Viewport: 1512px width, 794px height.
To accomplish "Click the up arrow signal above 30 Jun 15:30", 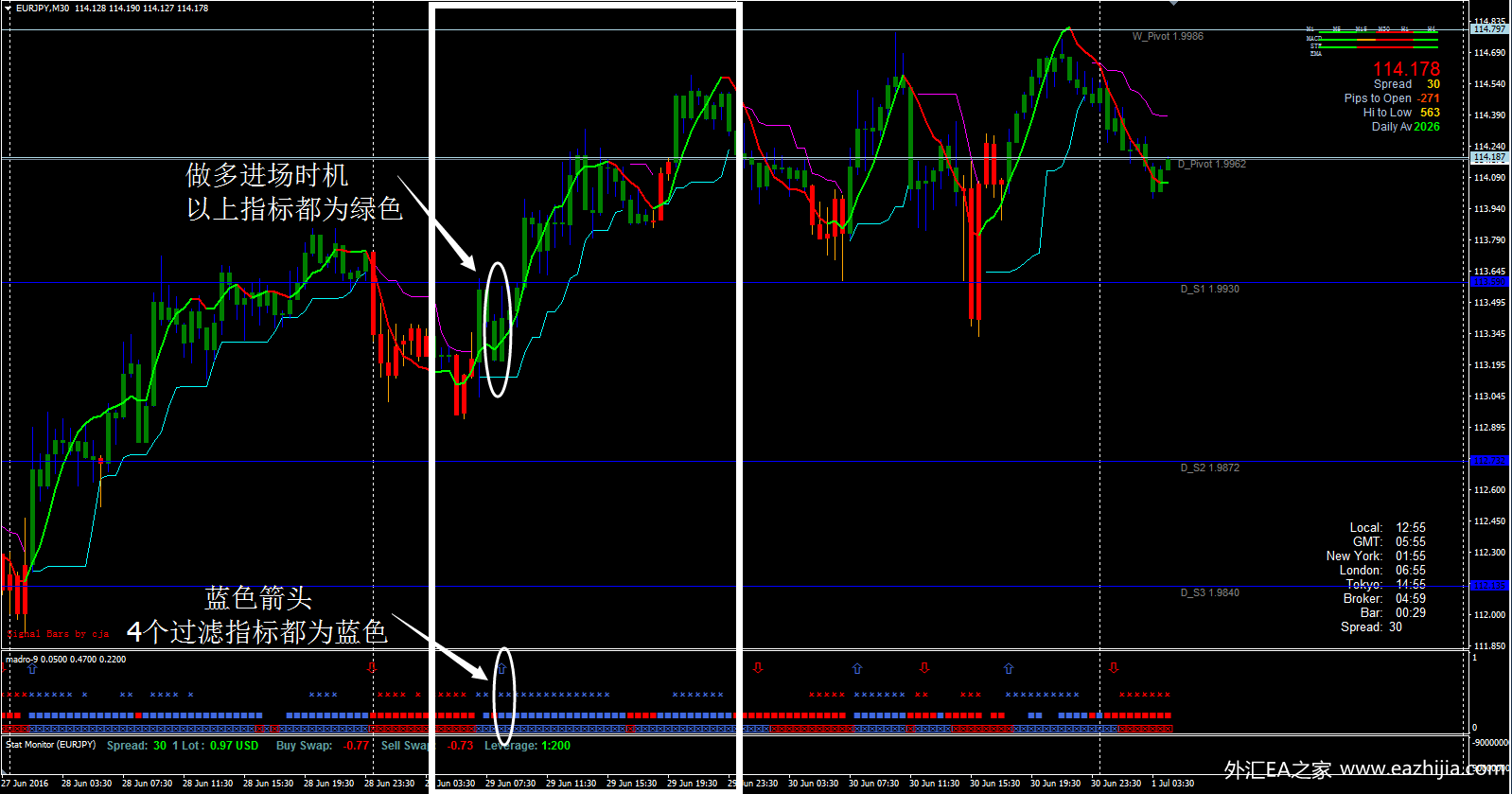I will coord(1009,668).
